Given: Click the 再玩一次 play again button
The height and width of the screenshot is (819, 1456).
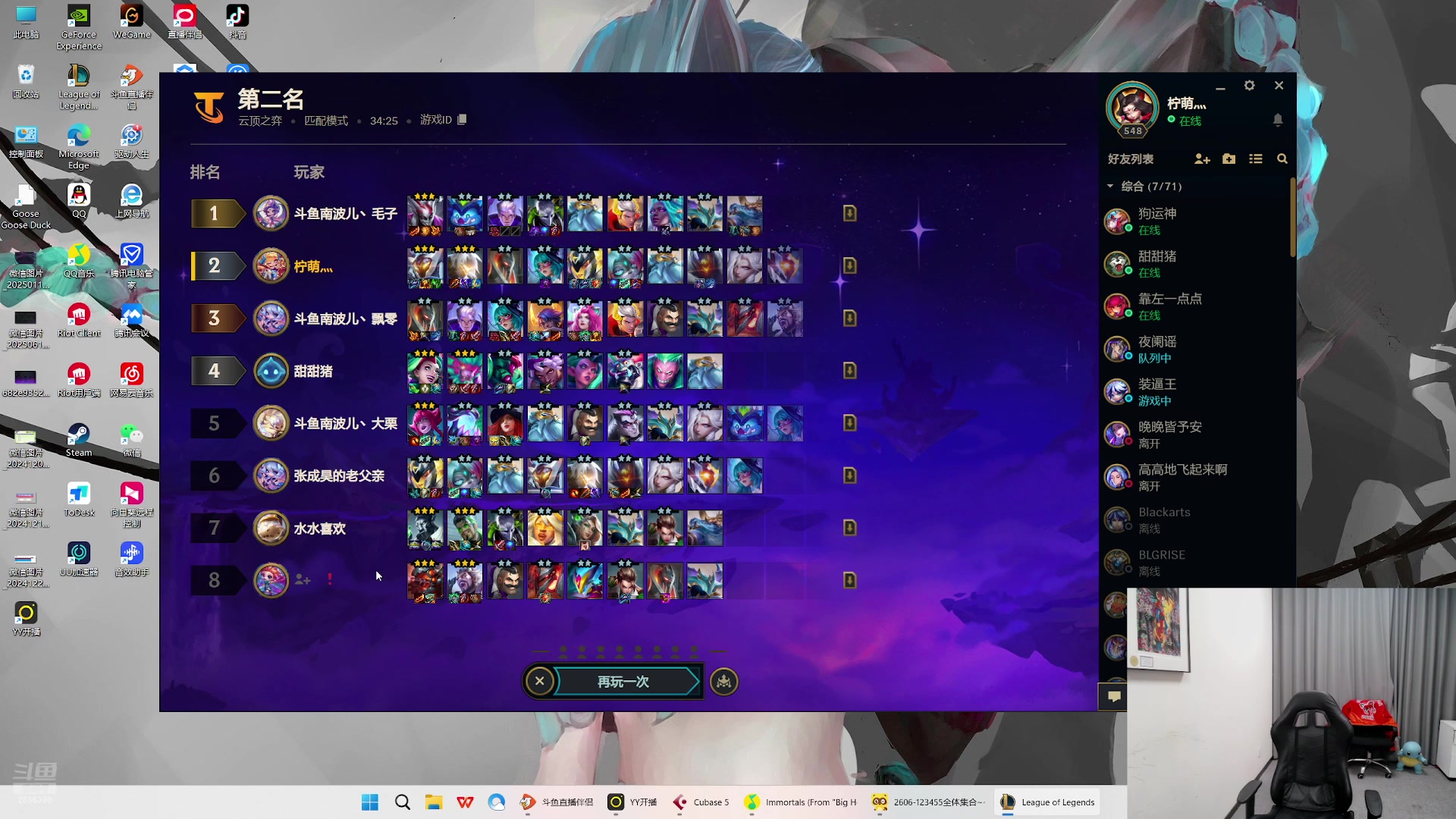Looking at the screenshot, I should tap(623, 681).
